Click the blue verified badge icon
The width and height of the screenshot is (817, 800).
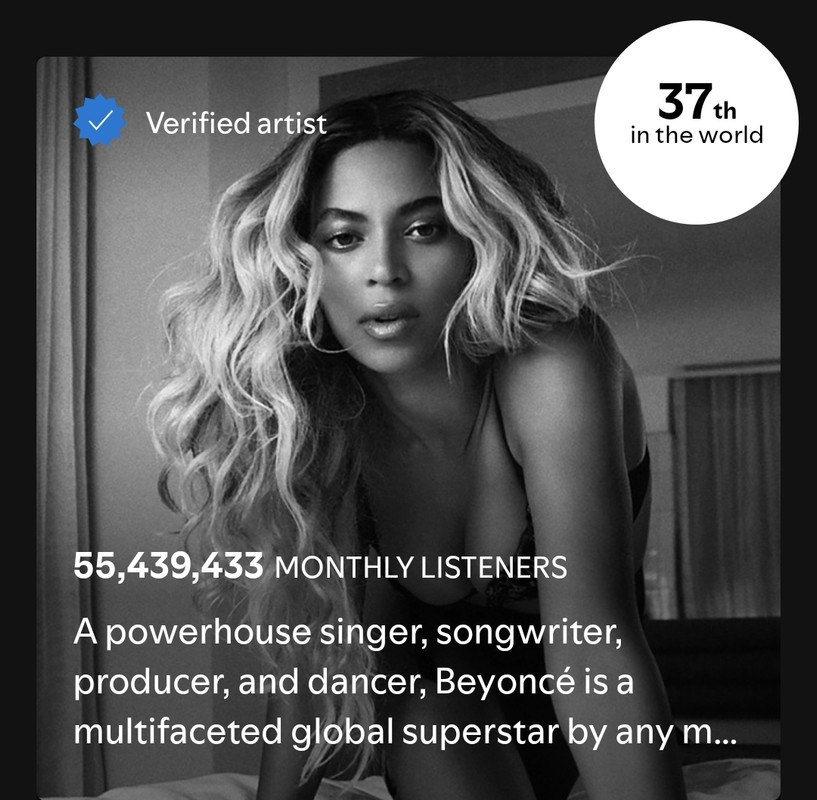[99, 120]
